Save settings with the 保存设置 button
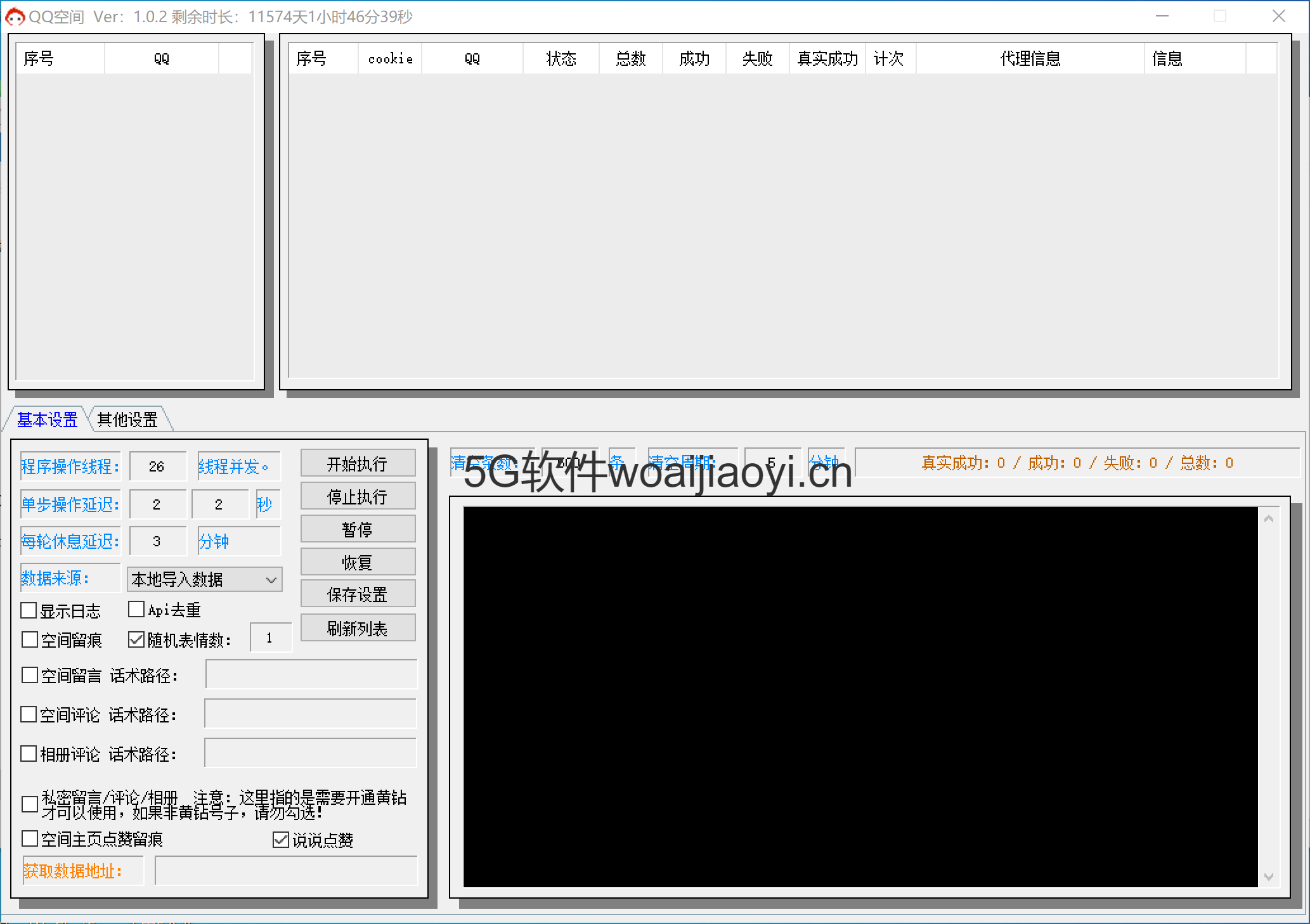This screenshot has height=924, width=1310. (x=358, y=594)
